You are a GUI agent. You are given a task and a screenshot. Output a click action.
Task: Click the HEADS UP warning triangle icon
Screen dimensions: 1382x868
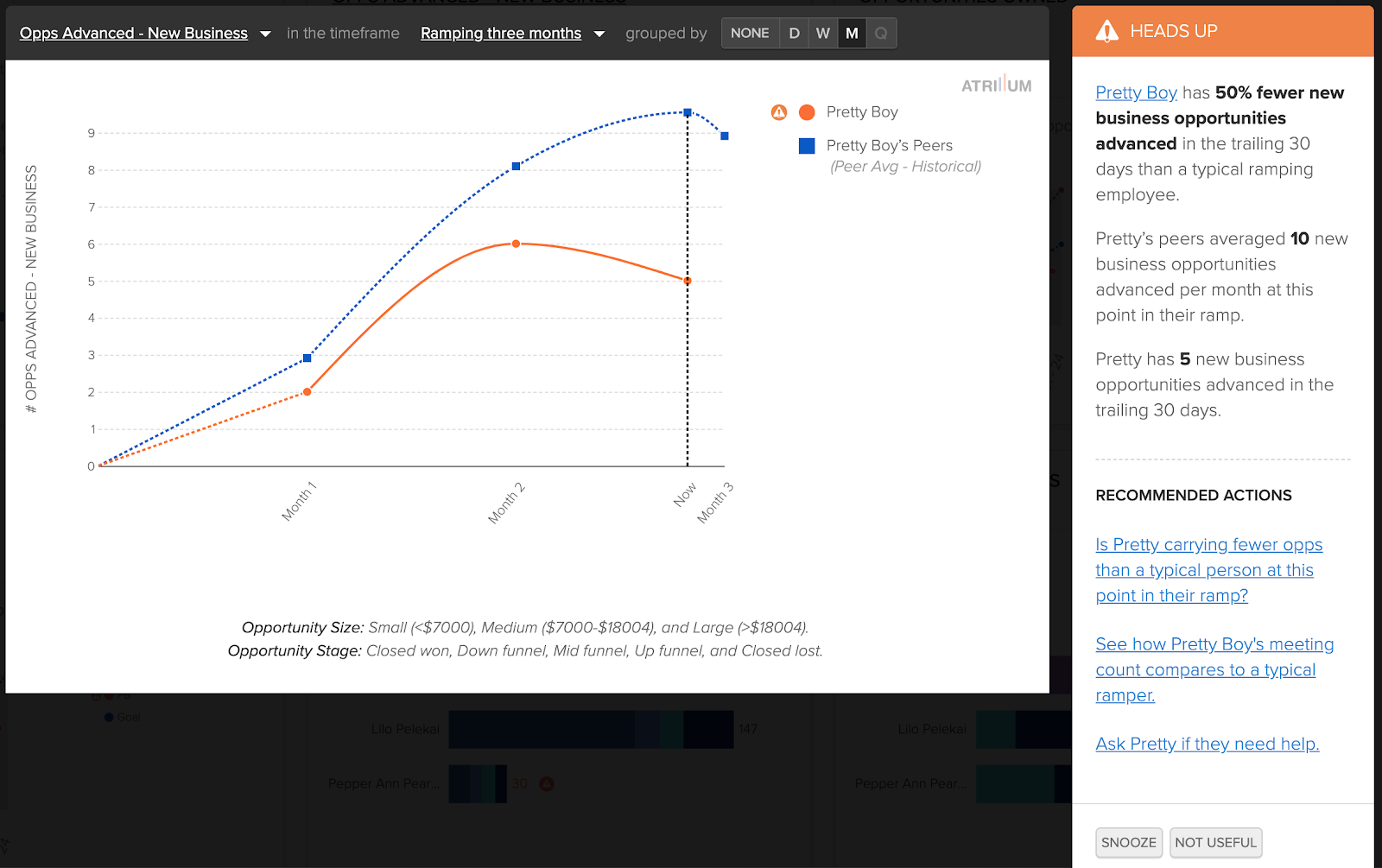[x=1106, y=31]
